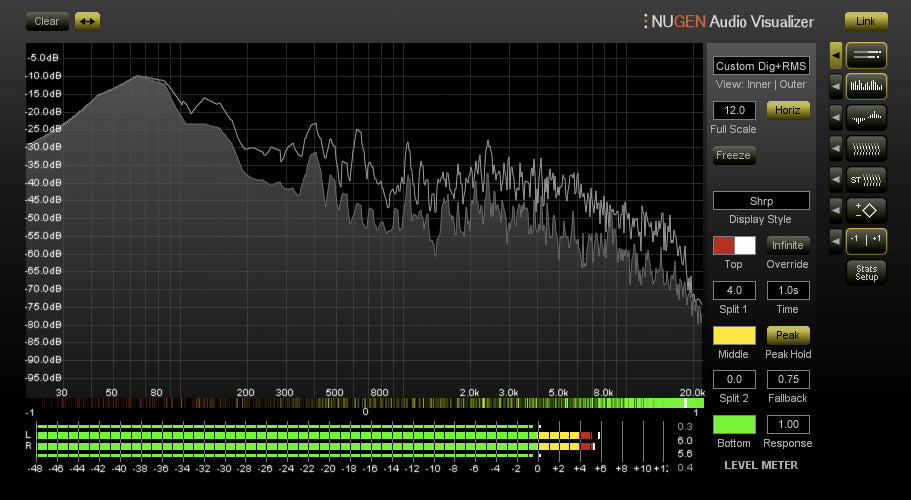This screenshot has width=911, height=500.
Task: Edit the Split 2 value 0.0
Action: (x=734, y=379)
